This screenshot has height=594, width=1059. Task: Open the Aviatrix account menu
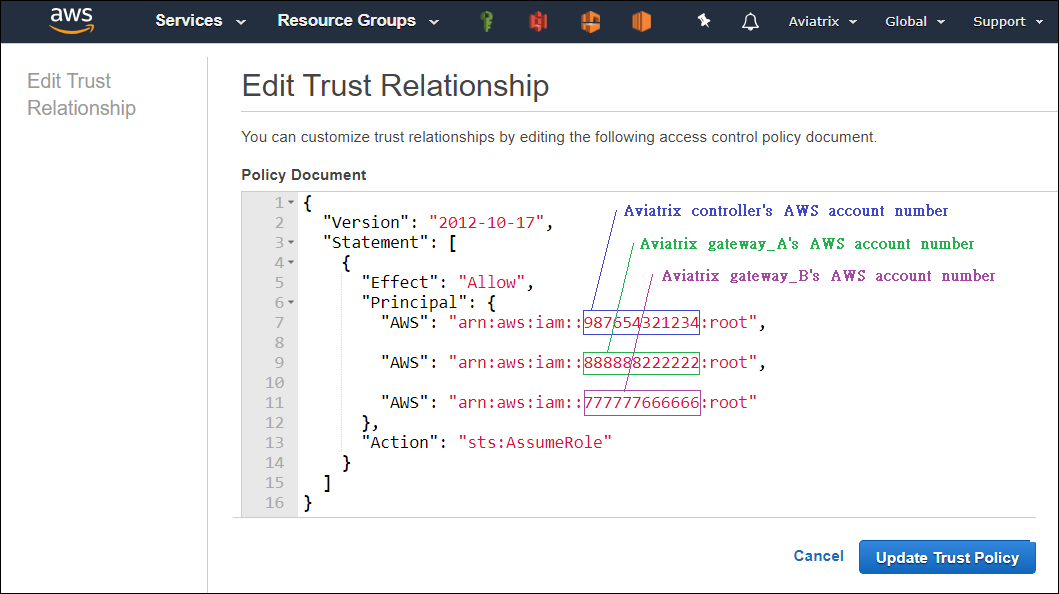(824, 21)
